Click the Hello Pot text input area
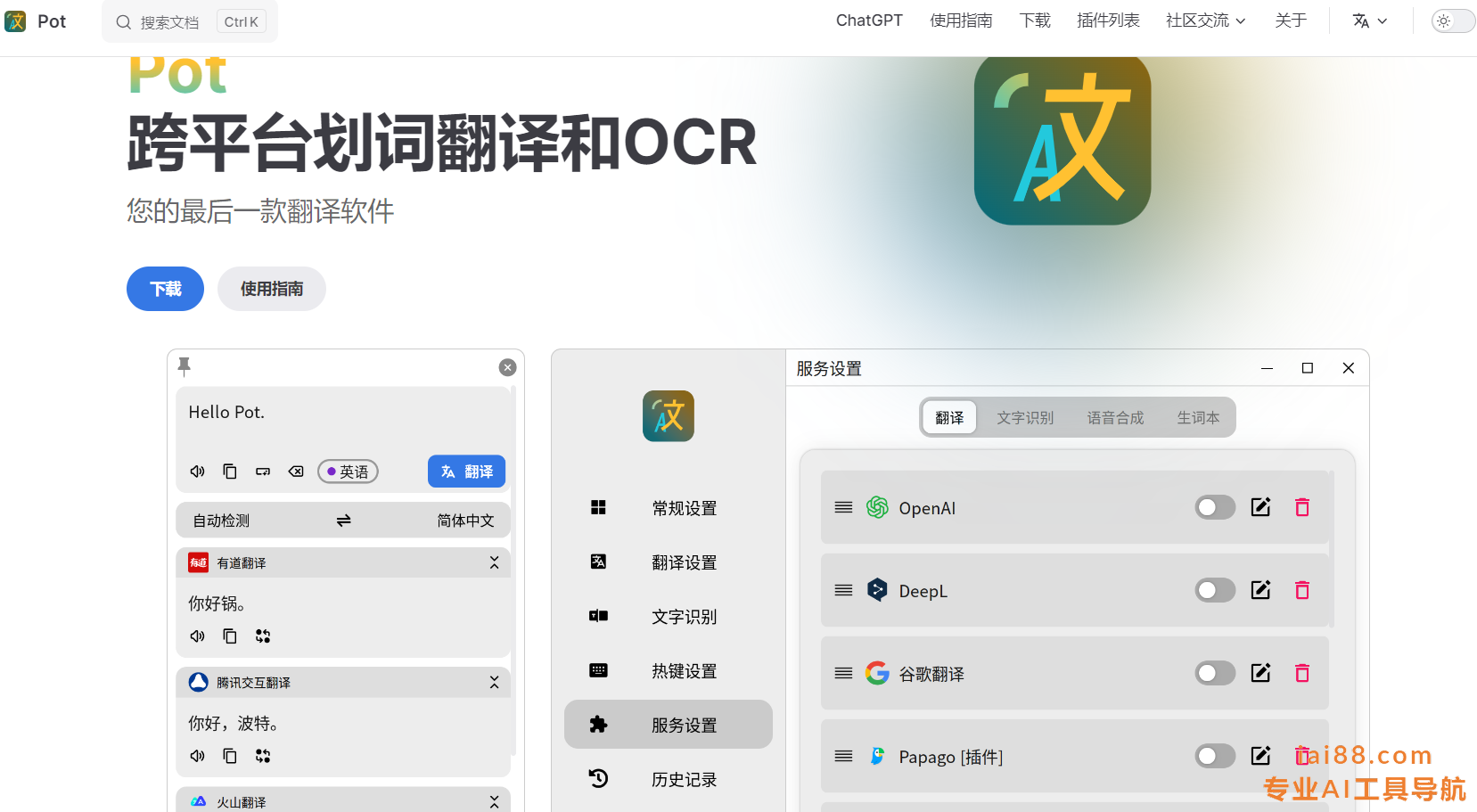 [x=343, y=419]
